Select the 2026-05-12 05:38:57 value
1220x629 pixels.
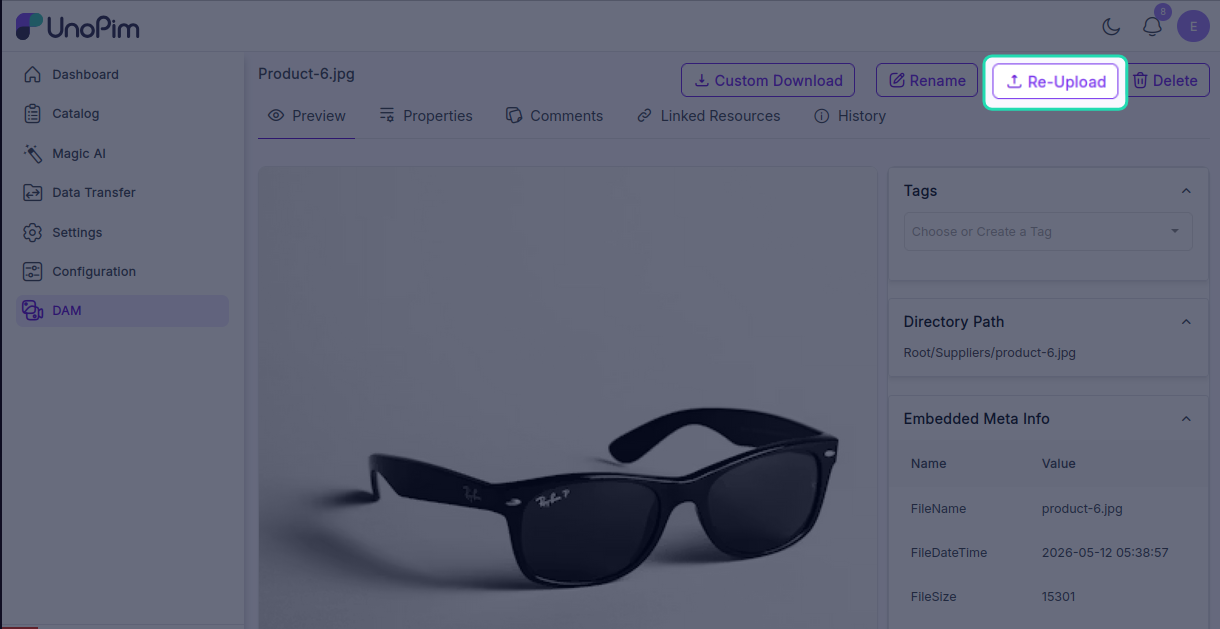pyautogui.click(x=1105, y=553)
